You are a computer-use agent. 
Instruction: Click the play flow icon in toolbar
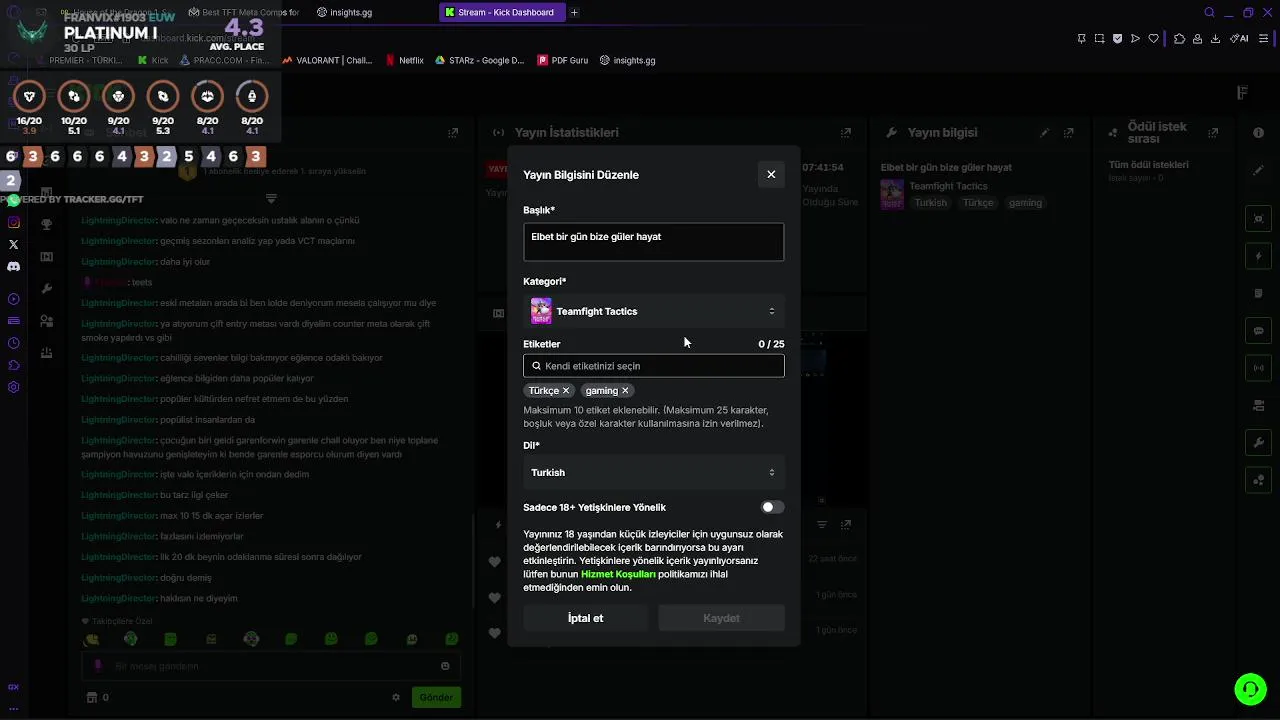click(x=1135, y=39)
